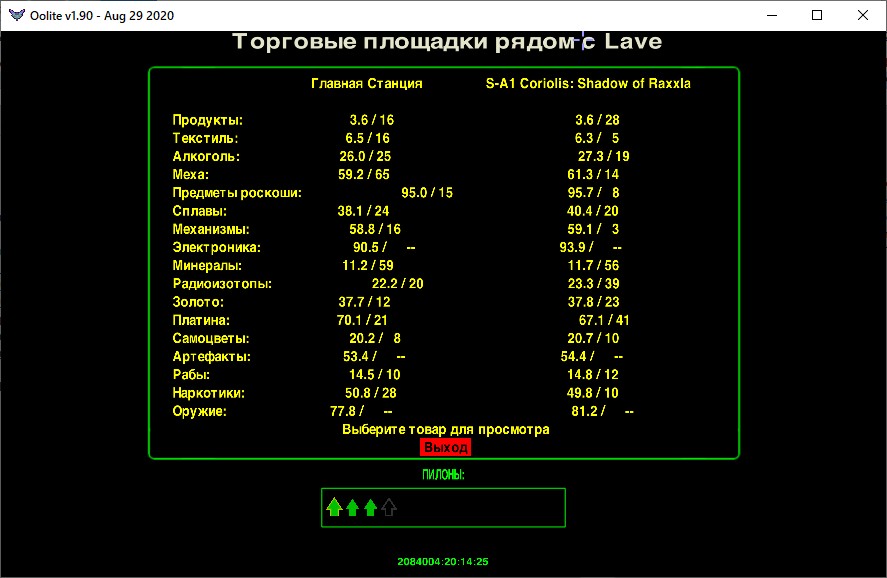Maximize the Oolite window

pos(817,15)
